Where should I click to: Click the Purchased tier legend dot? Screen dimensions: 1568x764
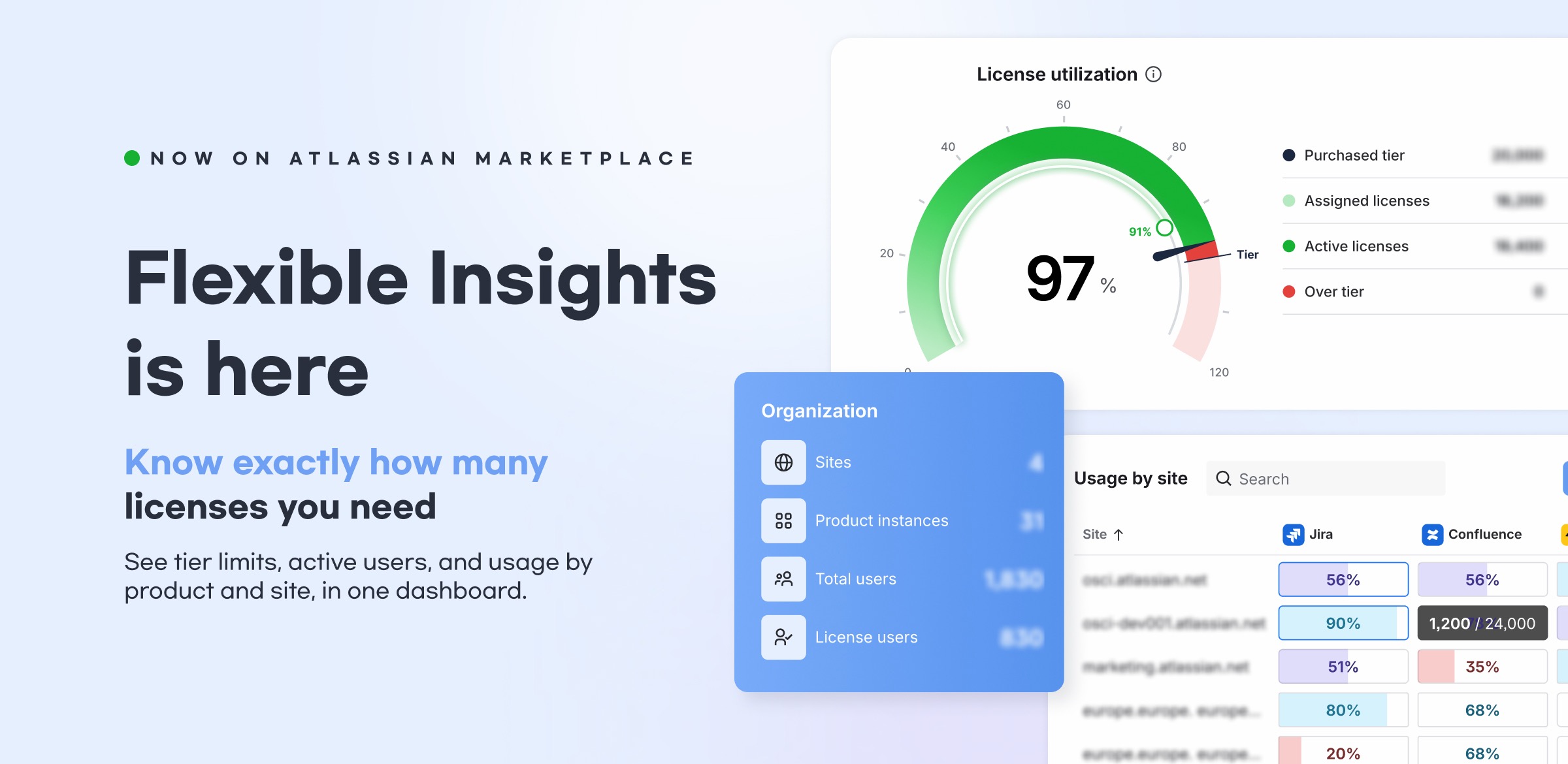[x=1289, y=155]
